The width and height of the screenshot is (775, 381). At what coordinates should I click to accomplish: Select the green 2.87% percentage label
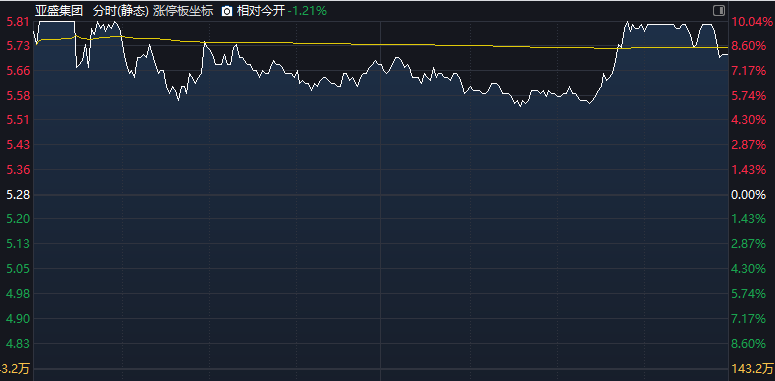748,244
